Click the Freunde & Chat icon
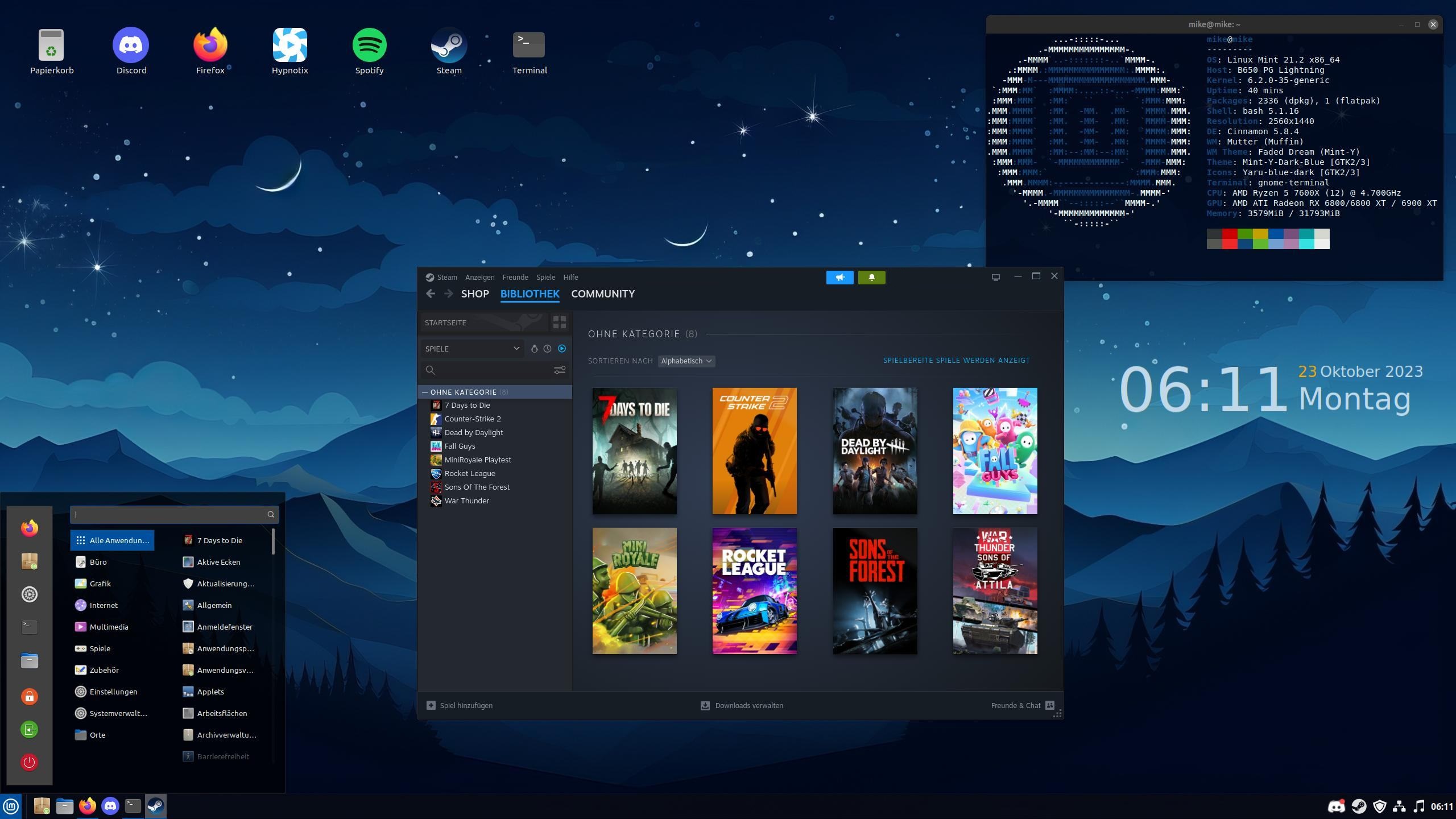Image resolution: width=1456 pixels, height=819 pixels. pyautogui.click(x=1050, y=705)
